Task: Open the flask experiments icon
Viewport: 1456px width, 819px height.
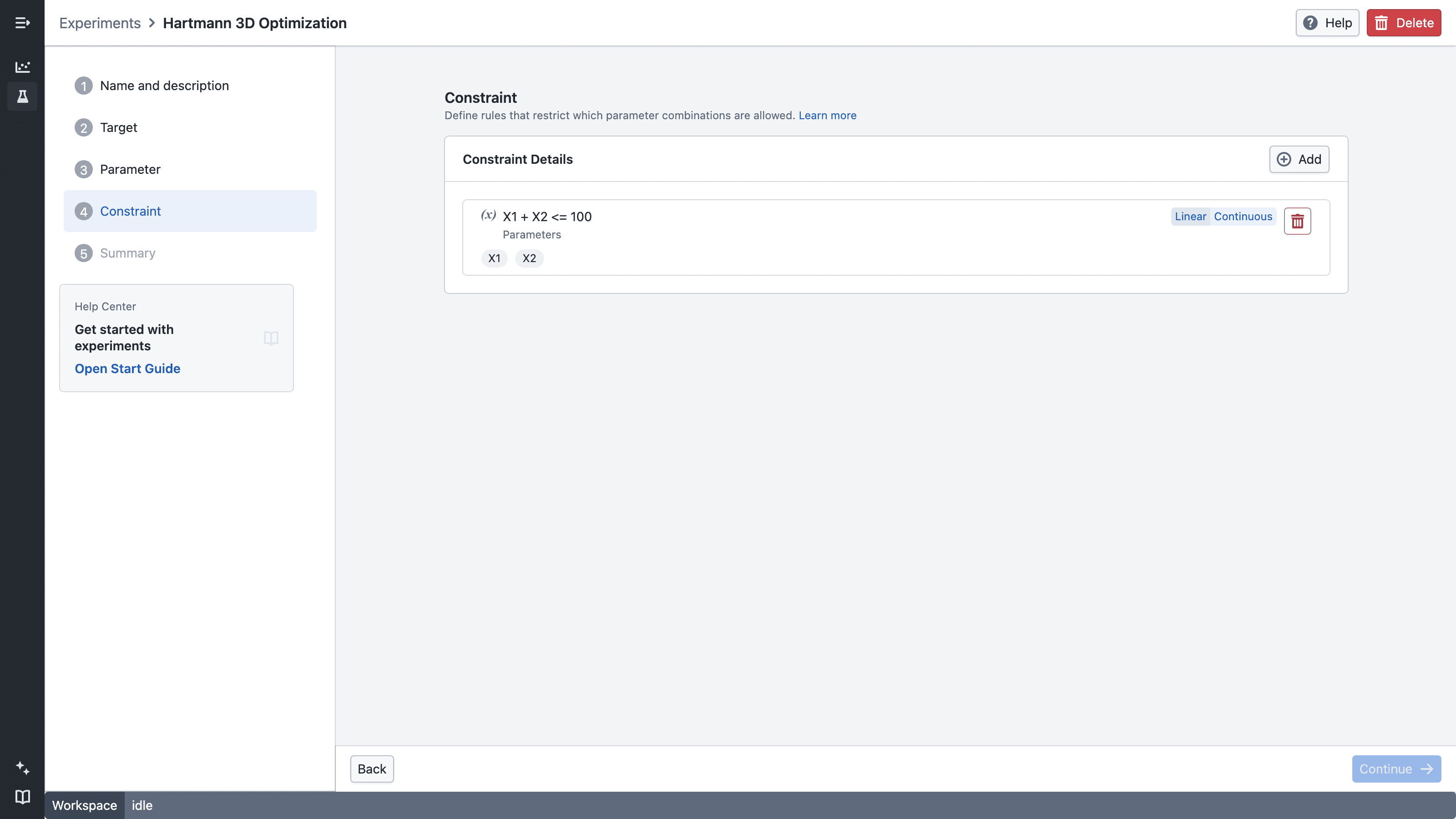Action: [x=22, y=96]
